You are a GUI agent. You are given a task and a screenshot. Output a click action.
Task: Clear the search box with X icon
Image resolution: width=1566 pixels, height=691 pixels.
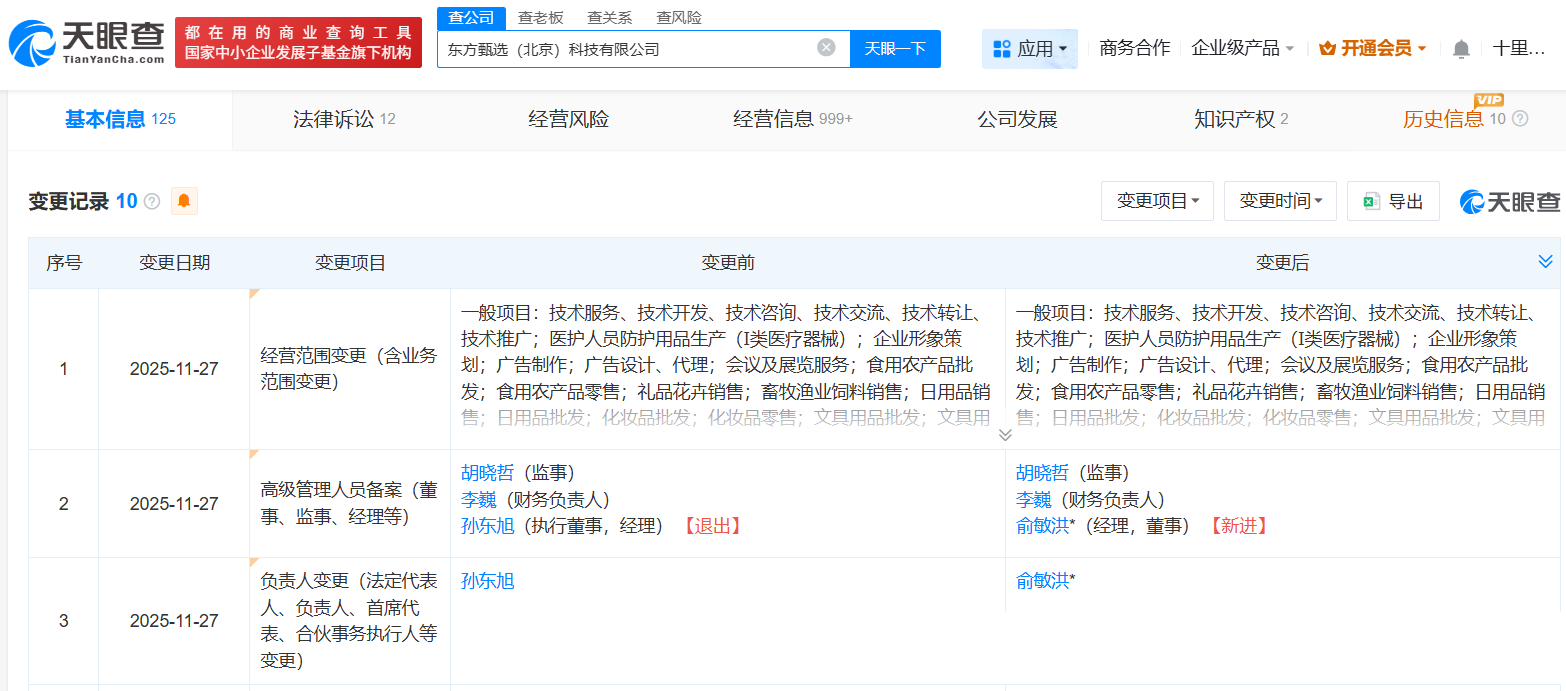826,48
